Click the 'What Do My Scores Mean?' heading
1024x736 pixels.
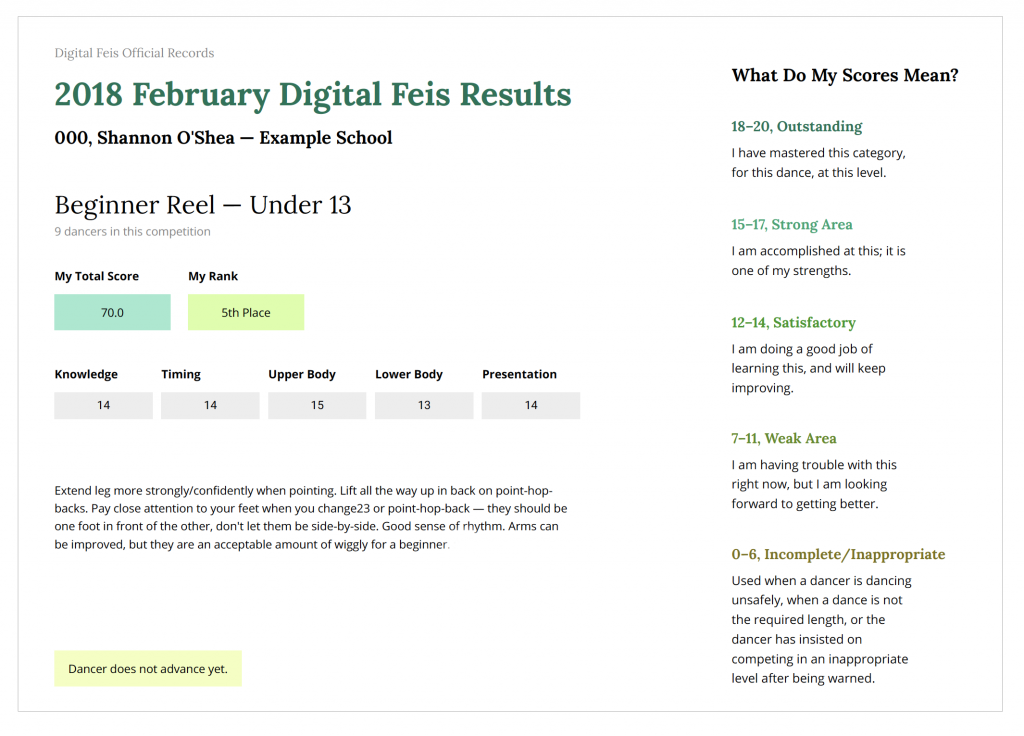[x=845, y=75]
